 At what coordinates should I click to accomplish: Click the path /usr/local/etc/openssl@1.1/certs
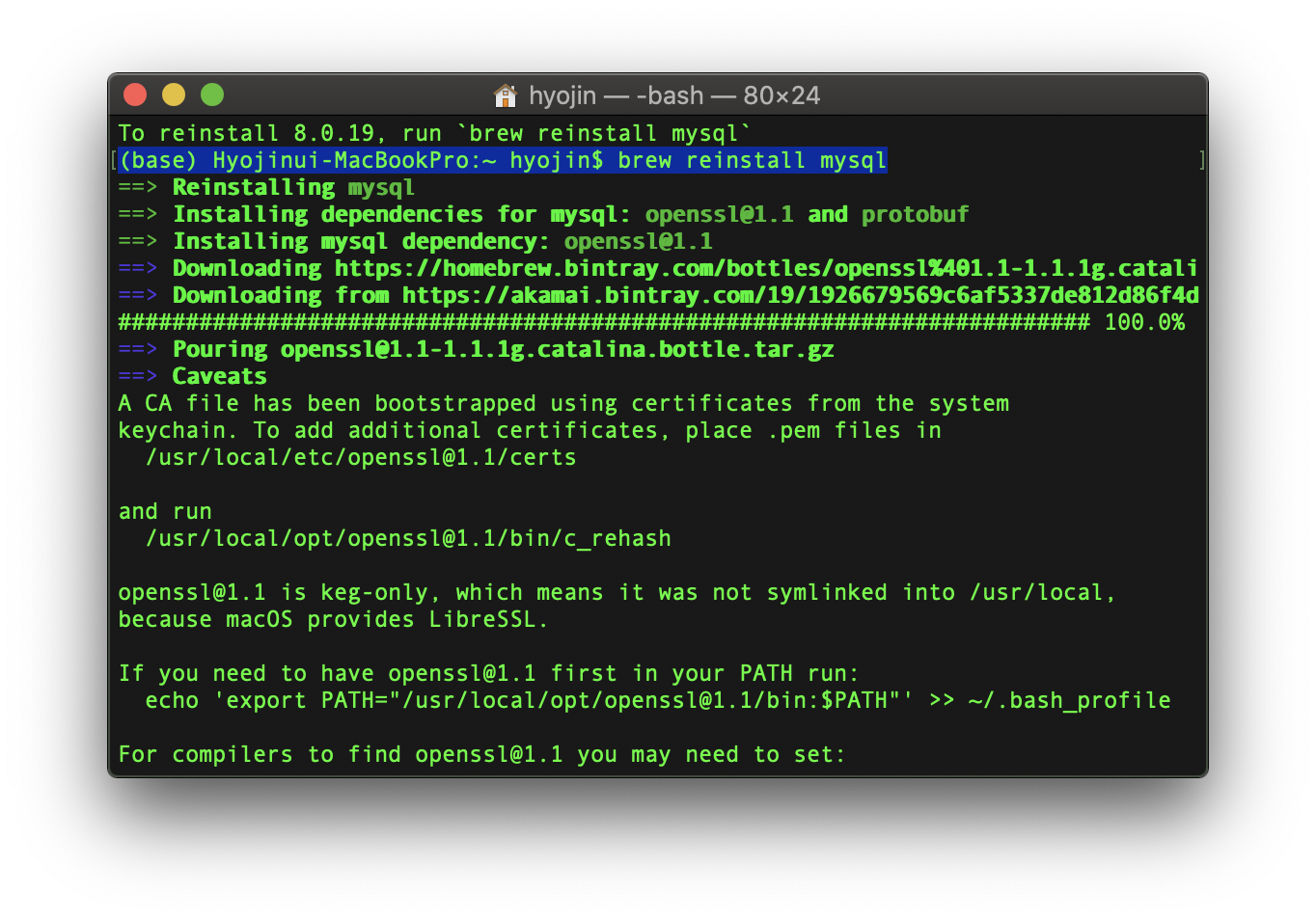point(361,457)
